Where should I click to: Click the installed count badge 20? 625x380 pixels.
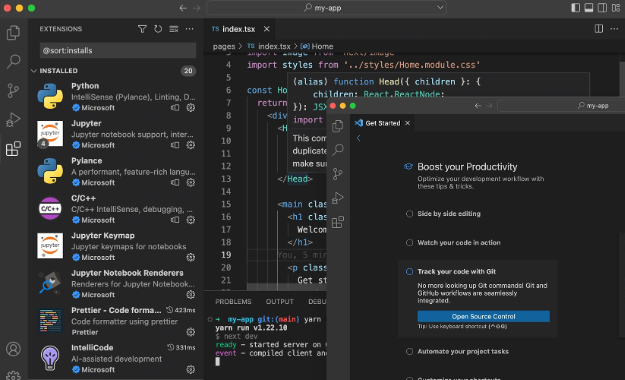pos(188,71)
